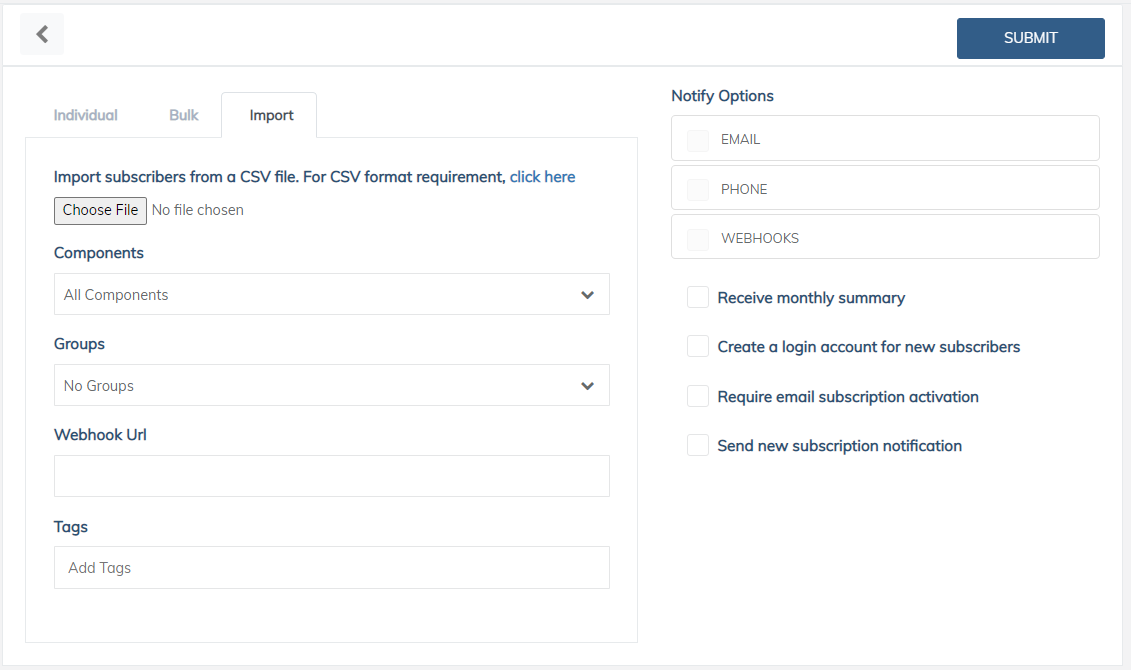Open the No Groups dropdown
The height and width of the screenshot is (670, 1131).
(332, 385)
